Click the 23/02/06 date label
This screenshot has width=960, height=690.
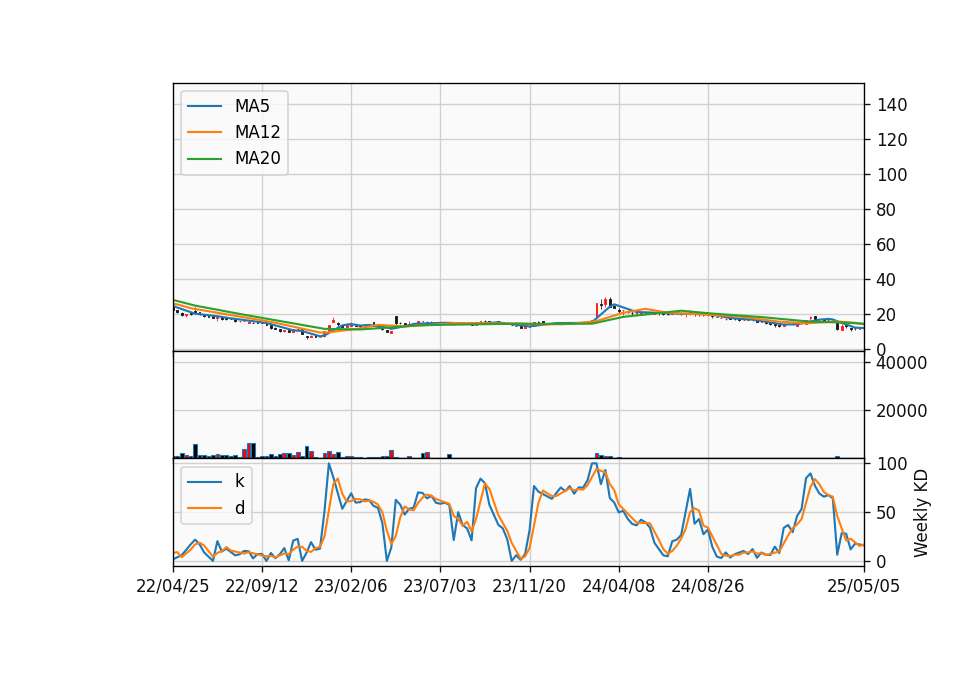coord(351,587)
